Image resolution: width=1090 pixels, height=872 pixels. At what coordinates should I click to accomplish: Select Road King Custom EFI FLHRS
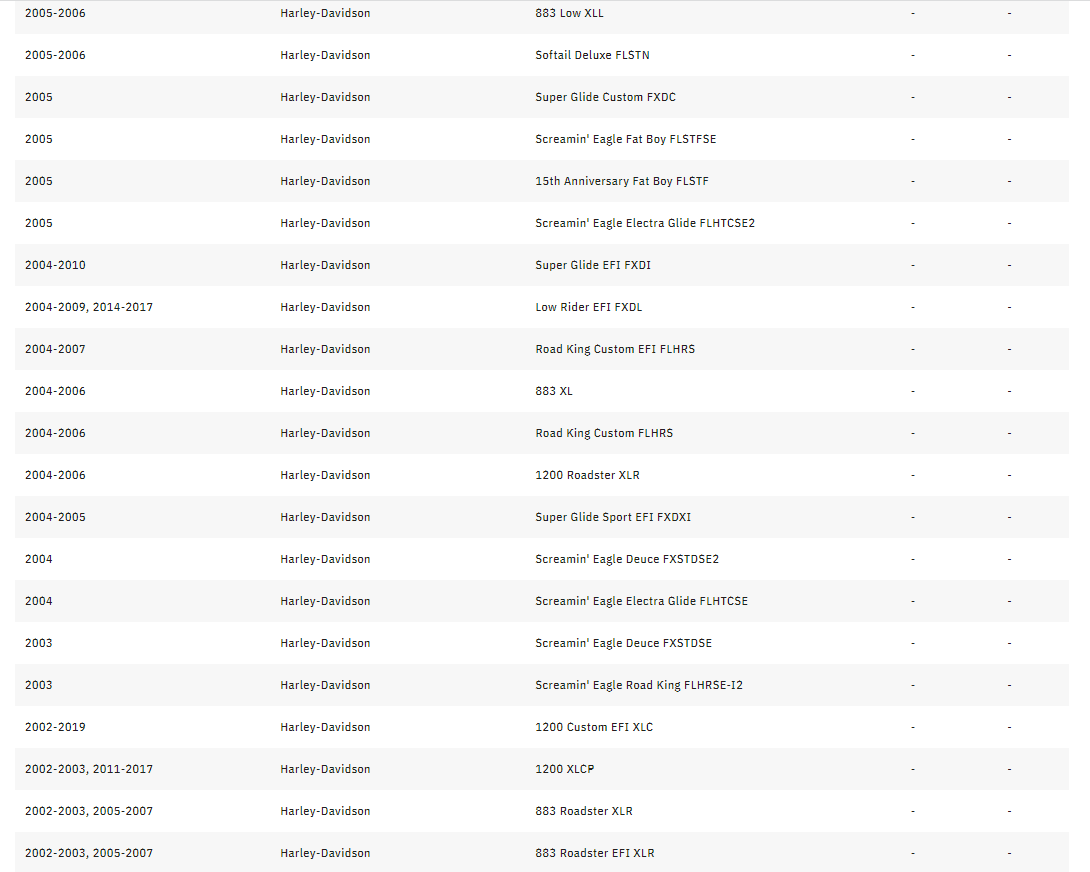615,349
